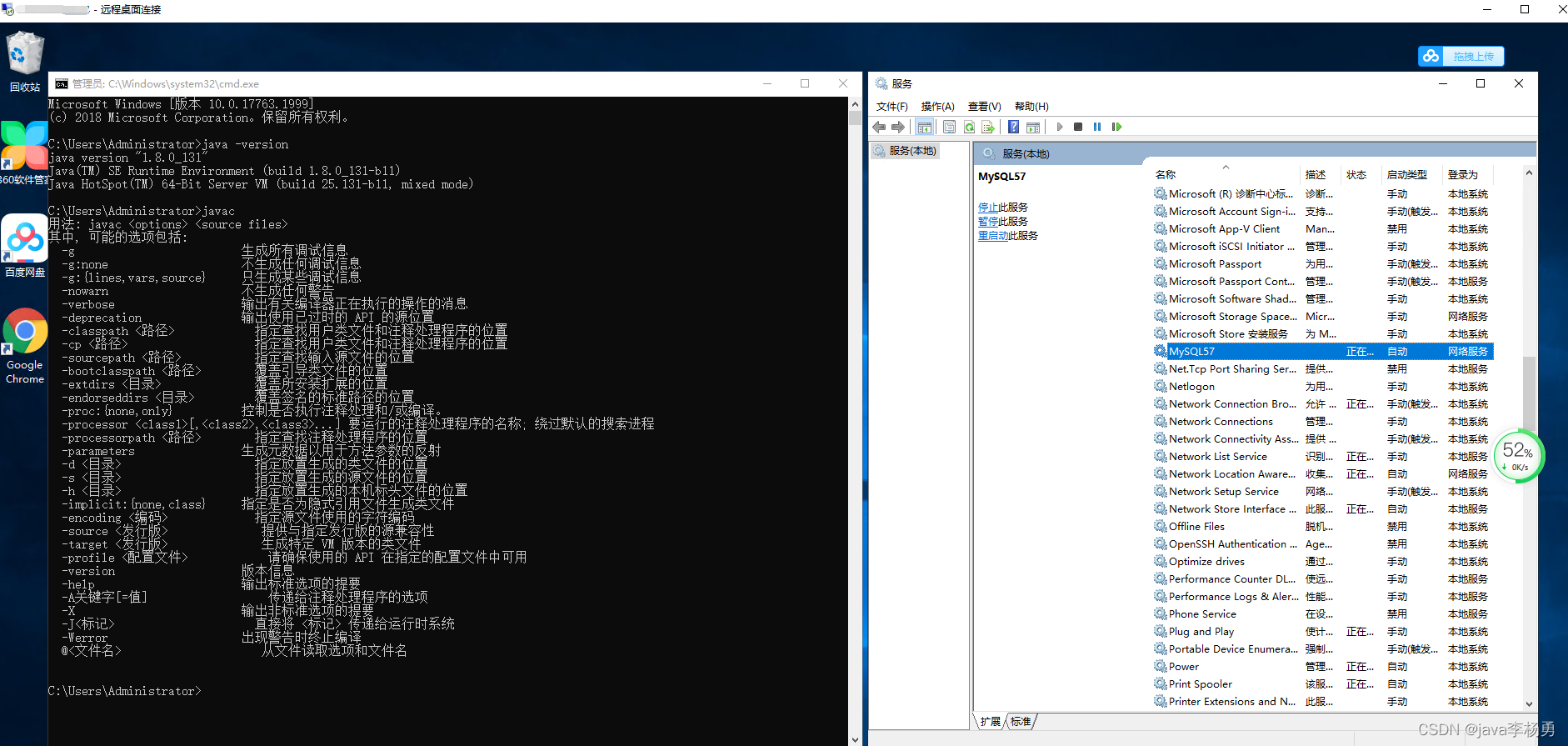Viewport: 1568px width, 746px height.
Task: Click the cmd window scroll down arrow
Action: coord(855,739)
